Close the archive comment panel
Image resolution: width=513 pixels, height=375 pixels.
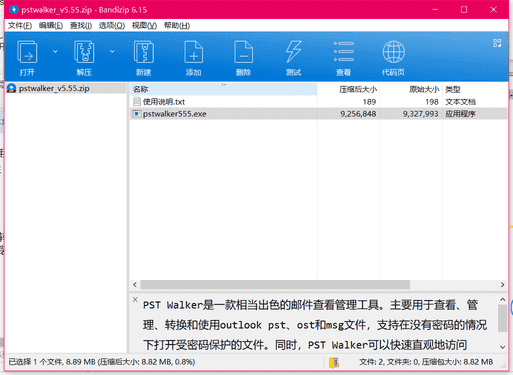pyautogui.click(x=135, y=299)
